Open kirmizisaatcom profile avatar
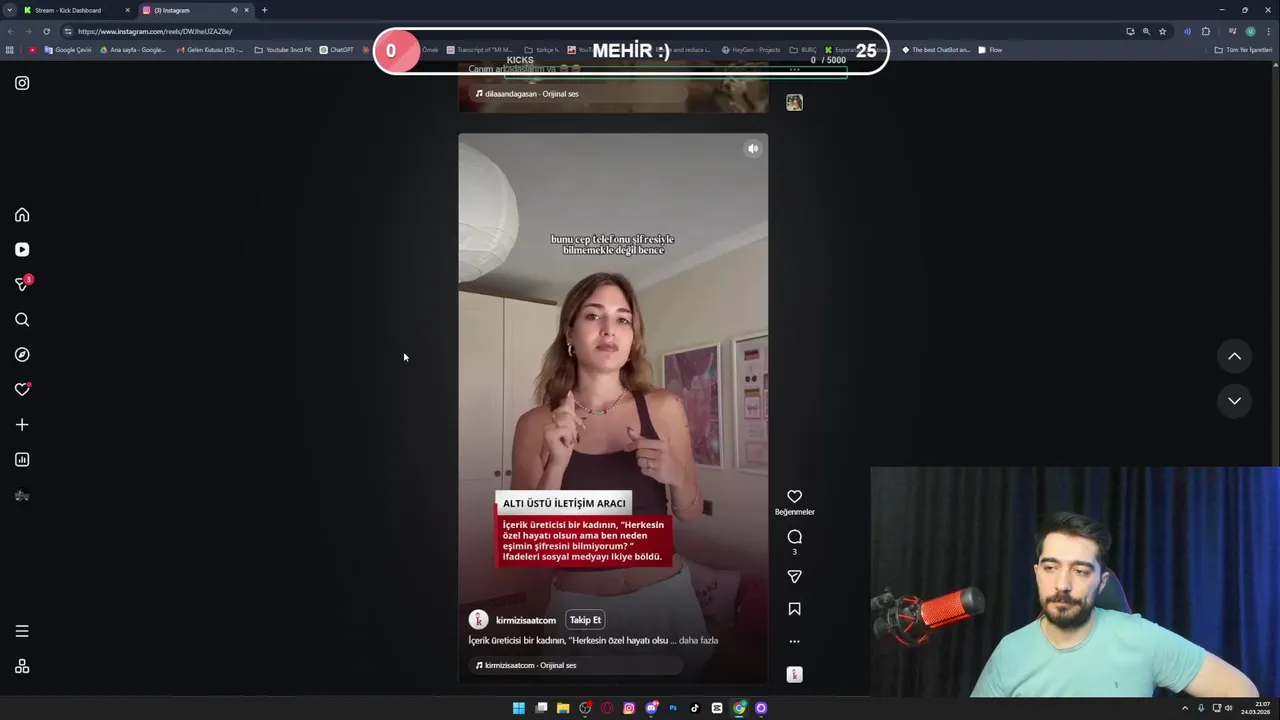1280x720 pixels. pos(478,620)
